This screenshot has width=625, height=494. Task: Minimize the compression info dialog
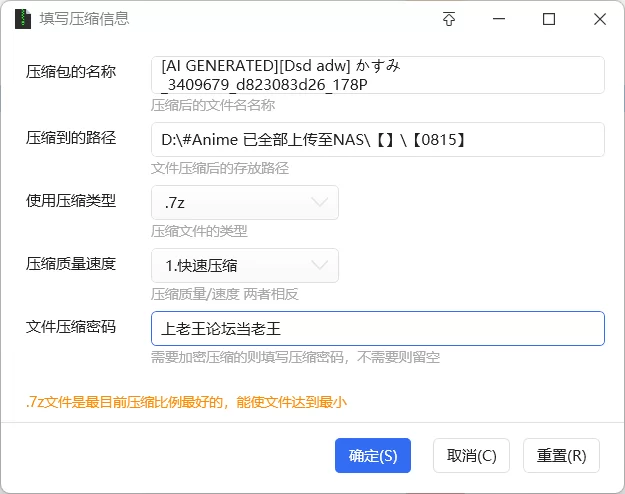tap(499, 19)
